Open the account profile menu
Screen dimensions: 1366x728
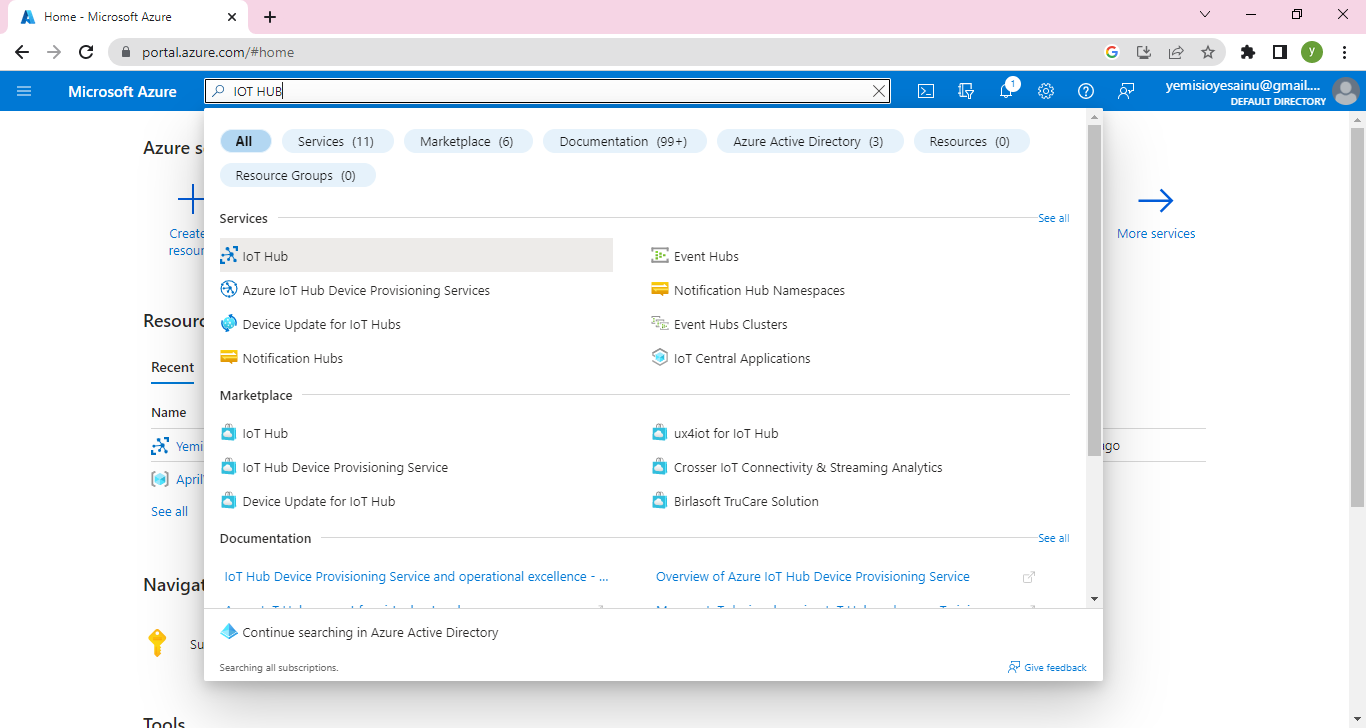click(1346, 91)
